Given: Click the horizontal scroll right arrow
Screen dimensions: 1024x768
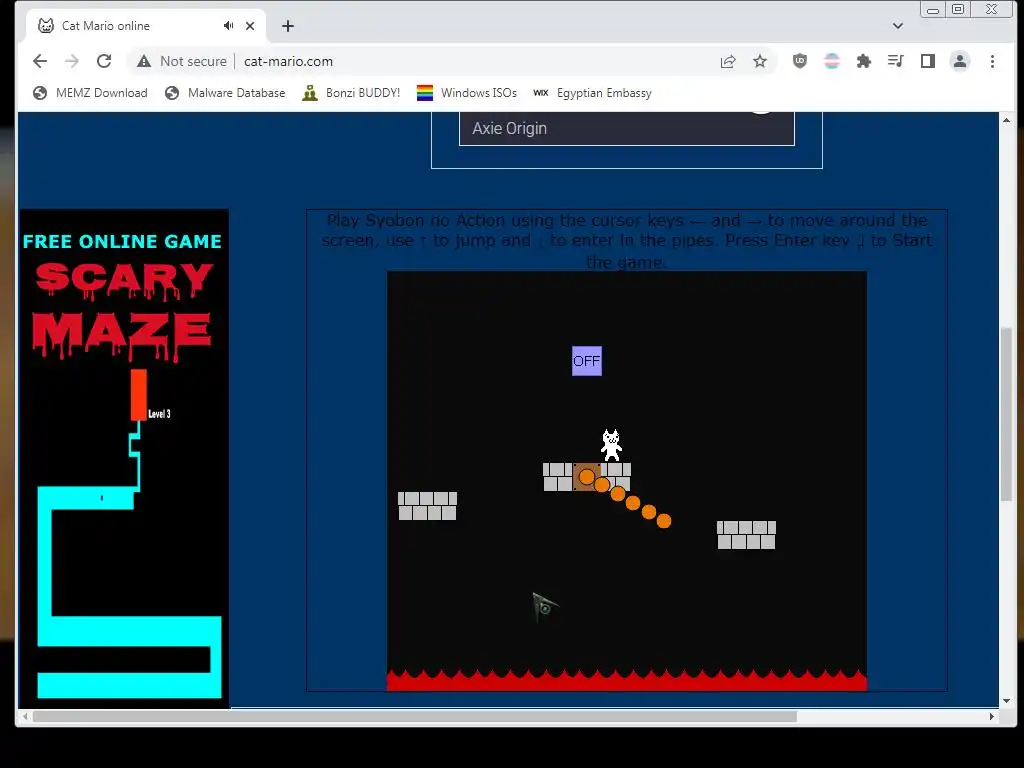Looking at the screenshot, I should pyautogui.click(x=991, y=716).
